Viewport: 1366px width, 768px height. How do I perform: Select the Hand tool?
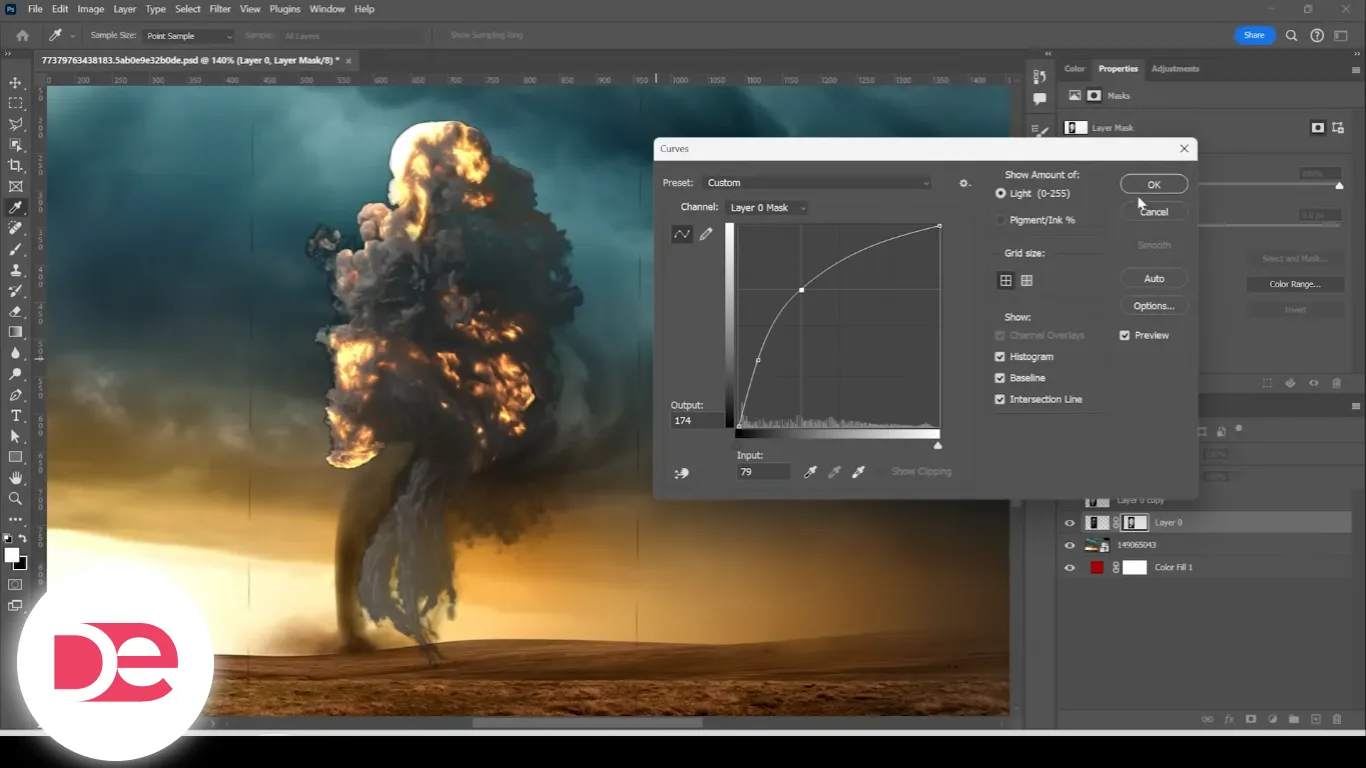pos(15,478)
